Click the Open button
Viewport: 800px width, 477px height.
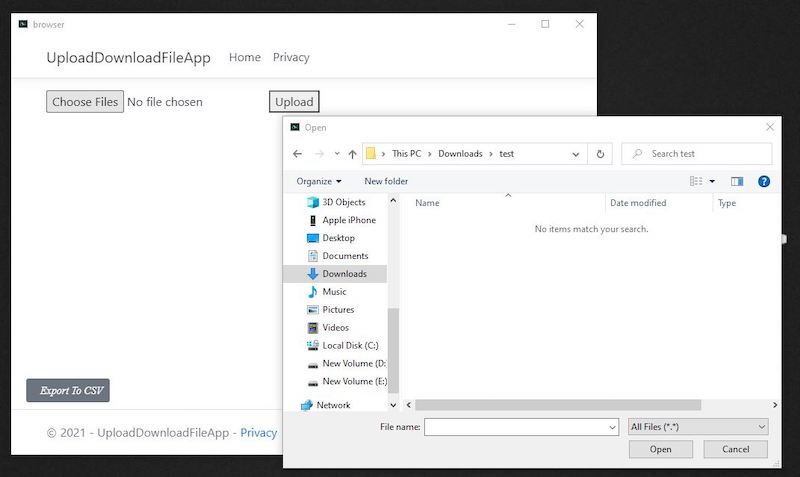pyautogui.click(x=661, y=449)
